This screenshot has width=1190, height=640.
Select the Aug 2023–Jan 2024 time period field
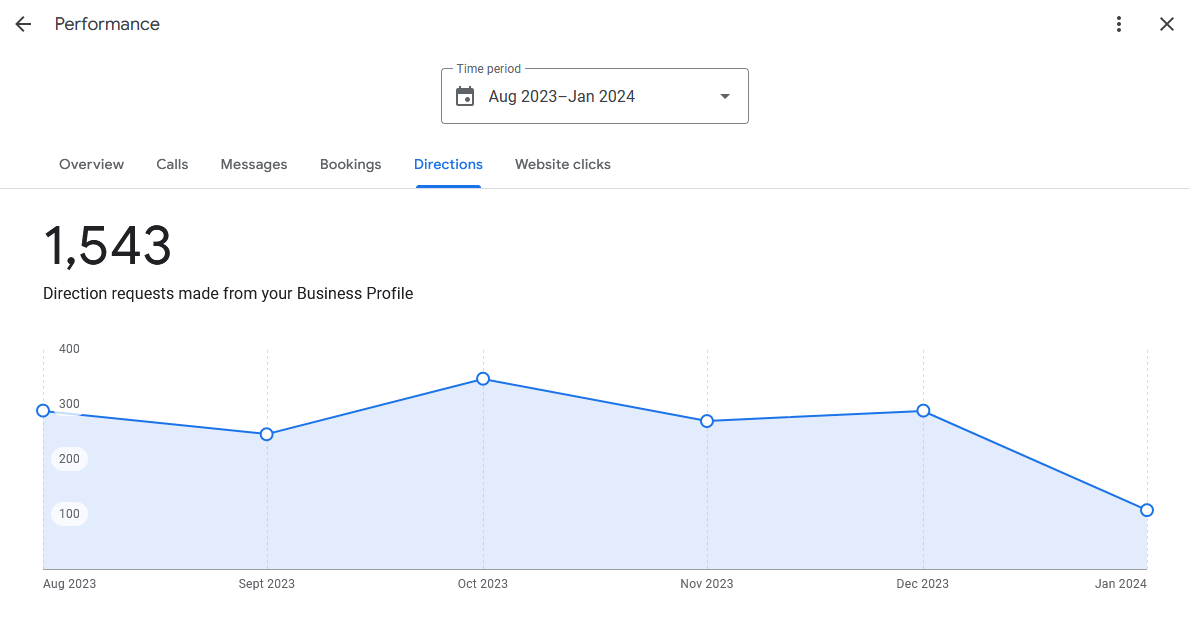point(595,96)
